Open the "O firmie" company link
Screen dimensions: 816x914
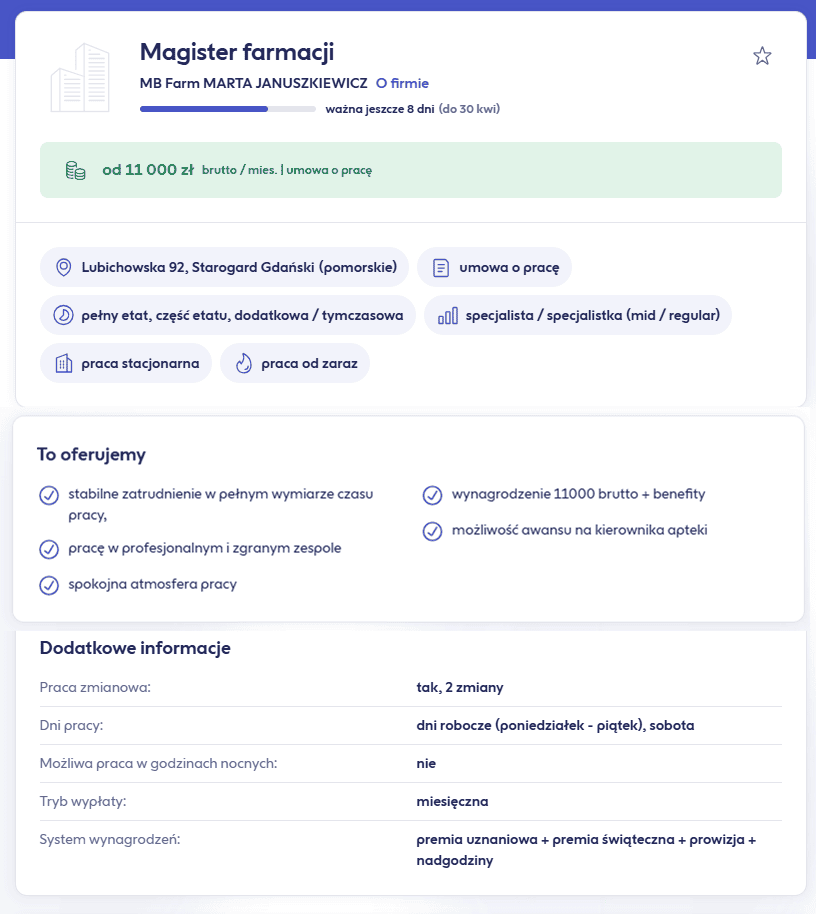coord(402,84)
